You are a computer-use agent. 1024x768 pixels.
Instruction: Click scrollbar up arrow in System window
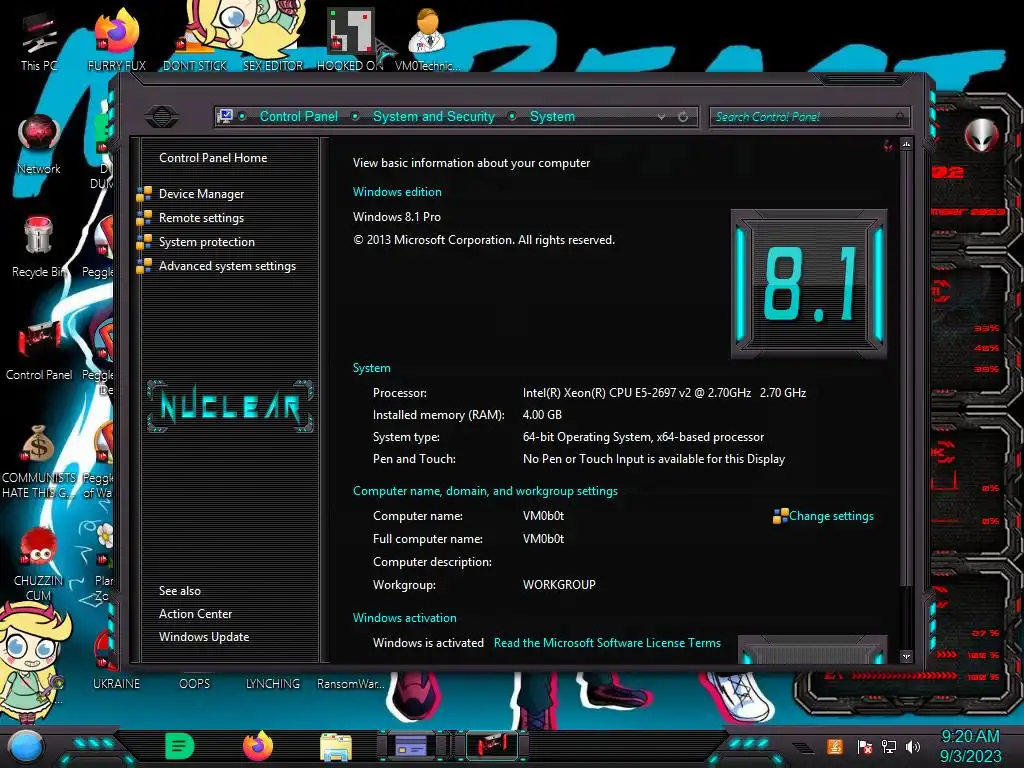tap(906, 144)
